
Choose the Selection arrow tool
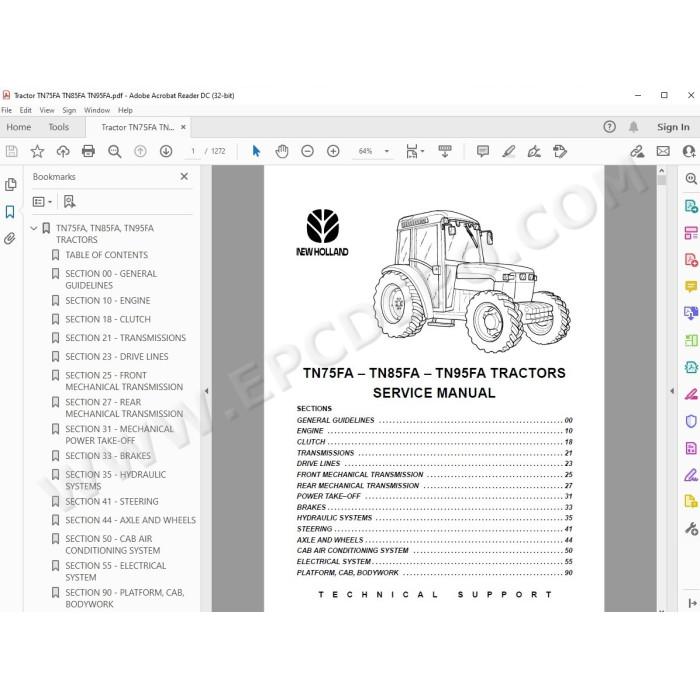(256, 151)
